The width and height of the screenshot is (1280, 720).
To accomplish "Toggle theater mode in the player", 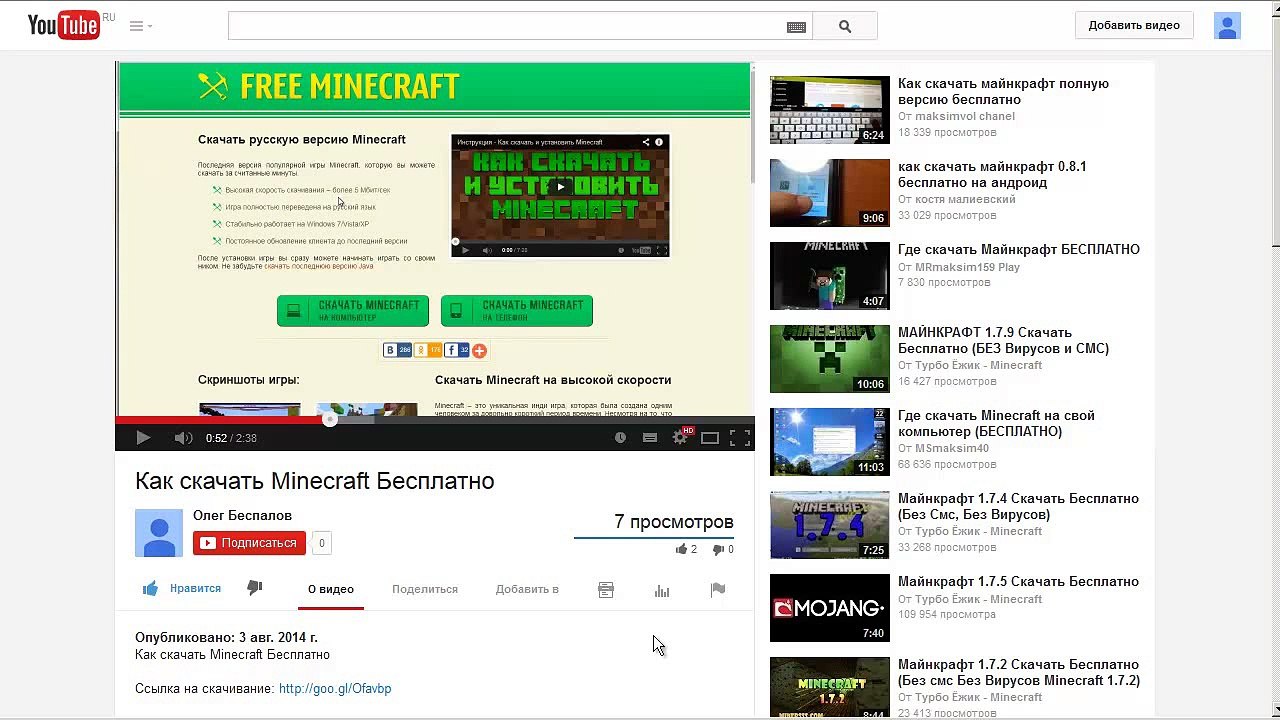I will tap(710, 437).
